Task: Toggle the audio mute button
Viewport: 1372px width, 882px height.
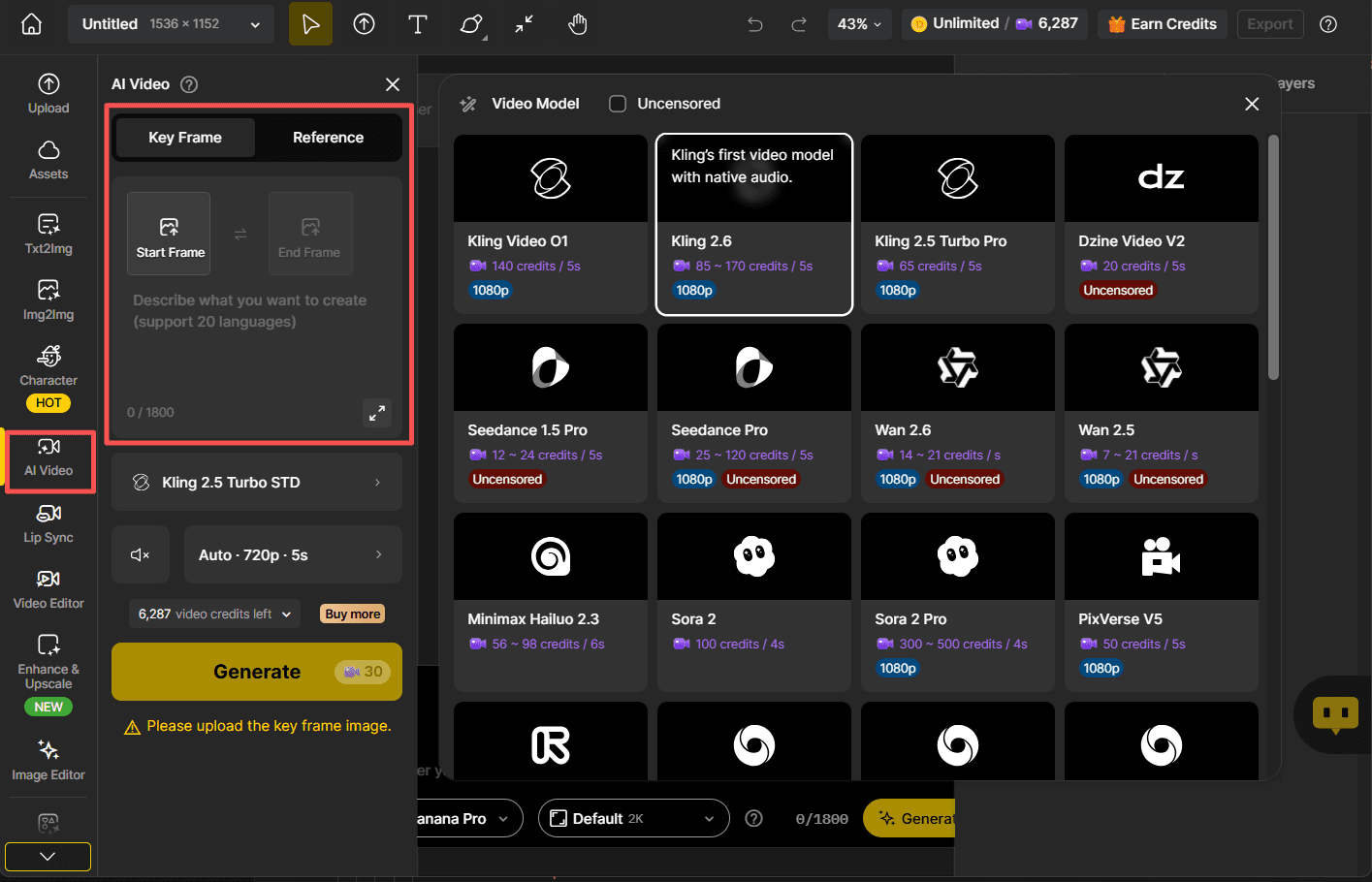Action: pos(141,554)
